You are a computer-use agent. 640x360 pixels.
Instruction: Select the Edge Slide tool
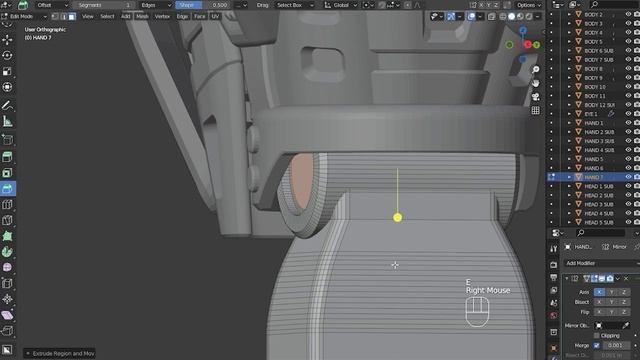pos(7,283)
